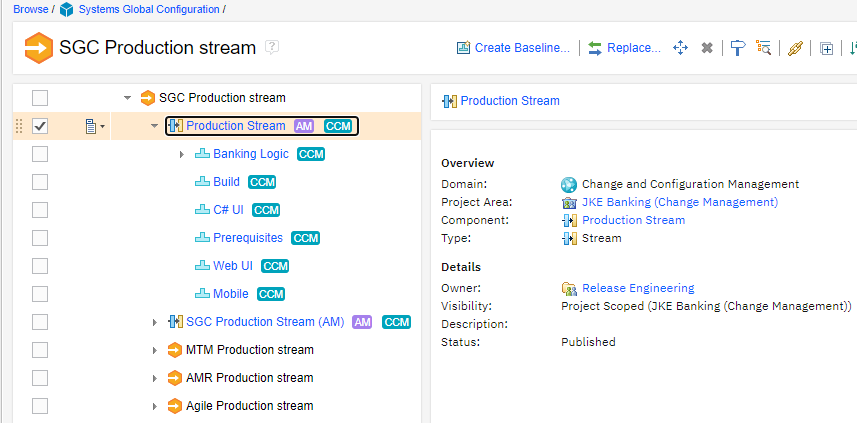Click the chain link icon in toolbar
The height and width of the screenshot is (423, 857).
(796, 48)
